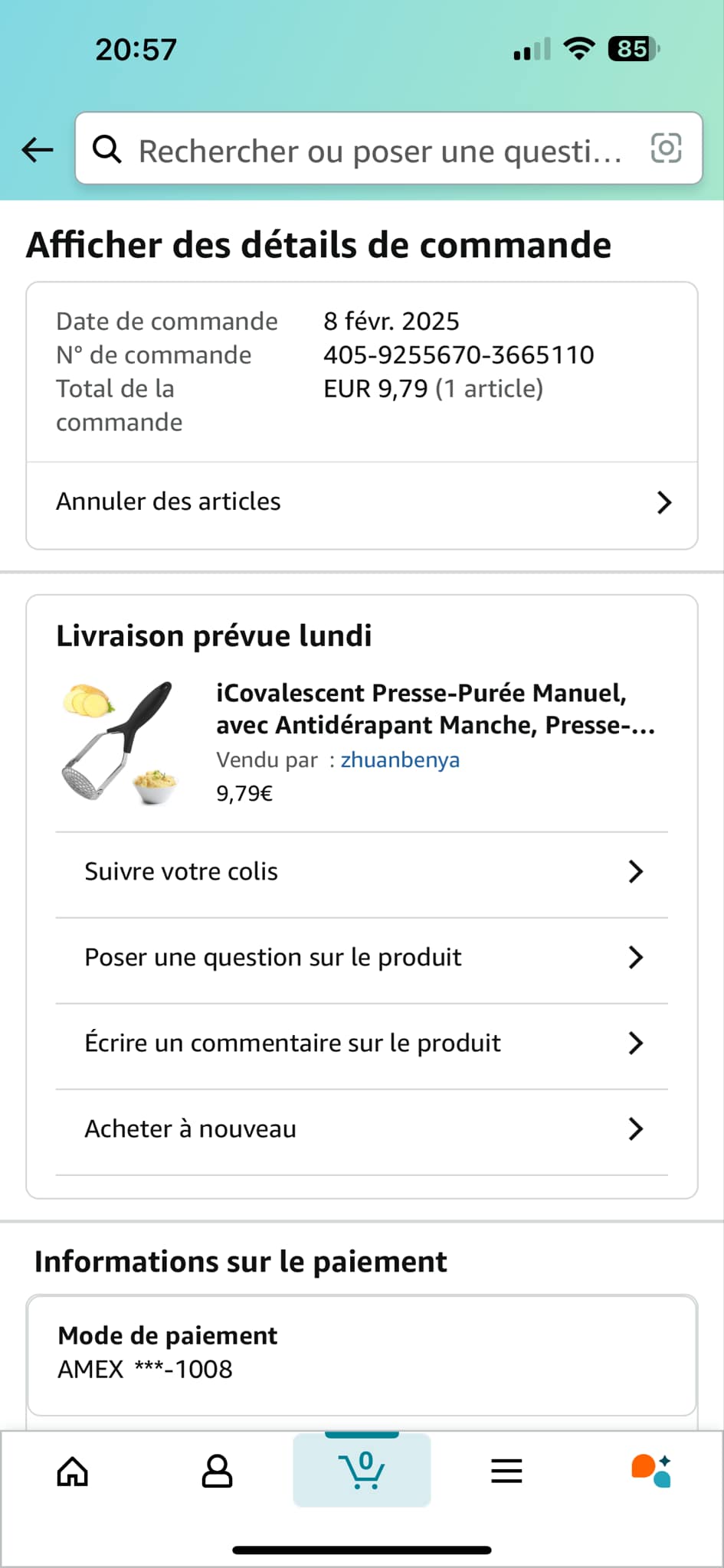Open the hamburger menu icon

(506, 1471)
